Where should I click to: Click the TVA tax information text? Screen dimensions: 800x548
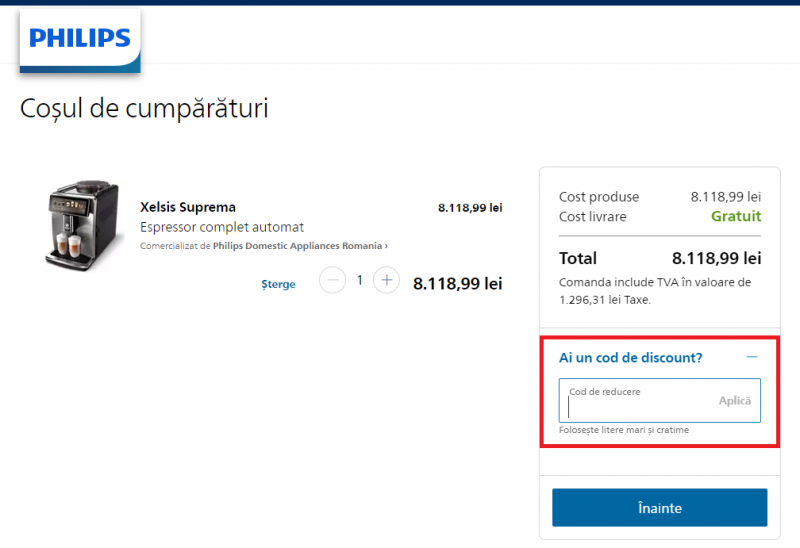click(x=655, y=291)
